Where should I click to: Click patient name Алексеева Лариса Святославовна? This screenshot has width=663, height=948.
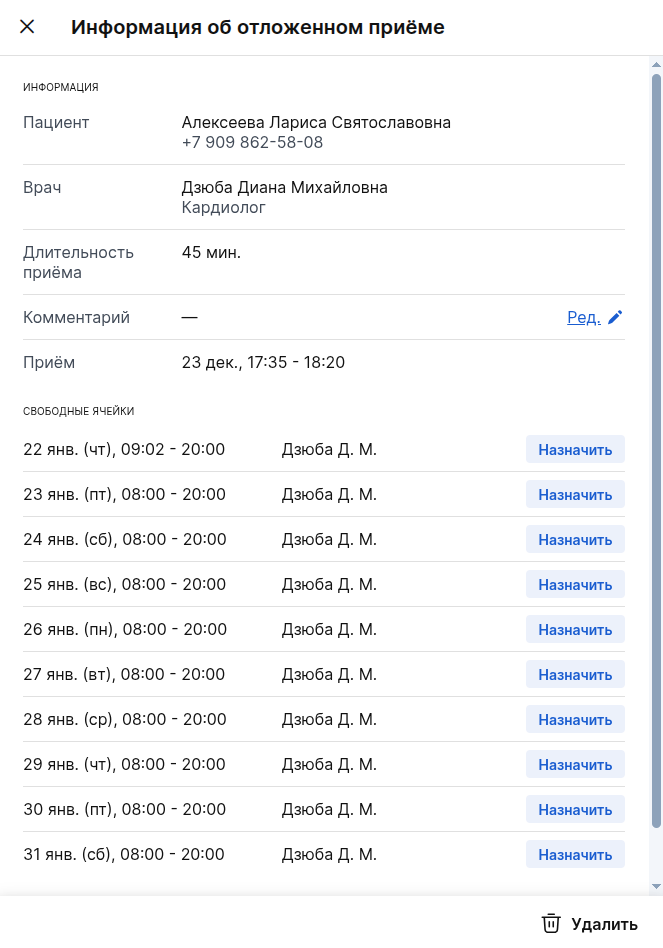tap(316, 123)
